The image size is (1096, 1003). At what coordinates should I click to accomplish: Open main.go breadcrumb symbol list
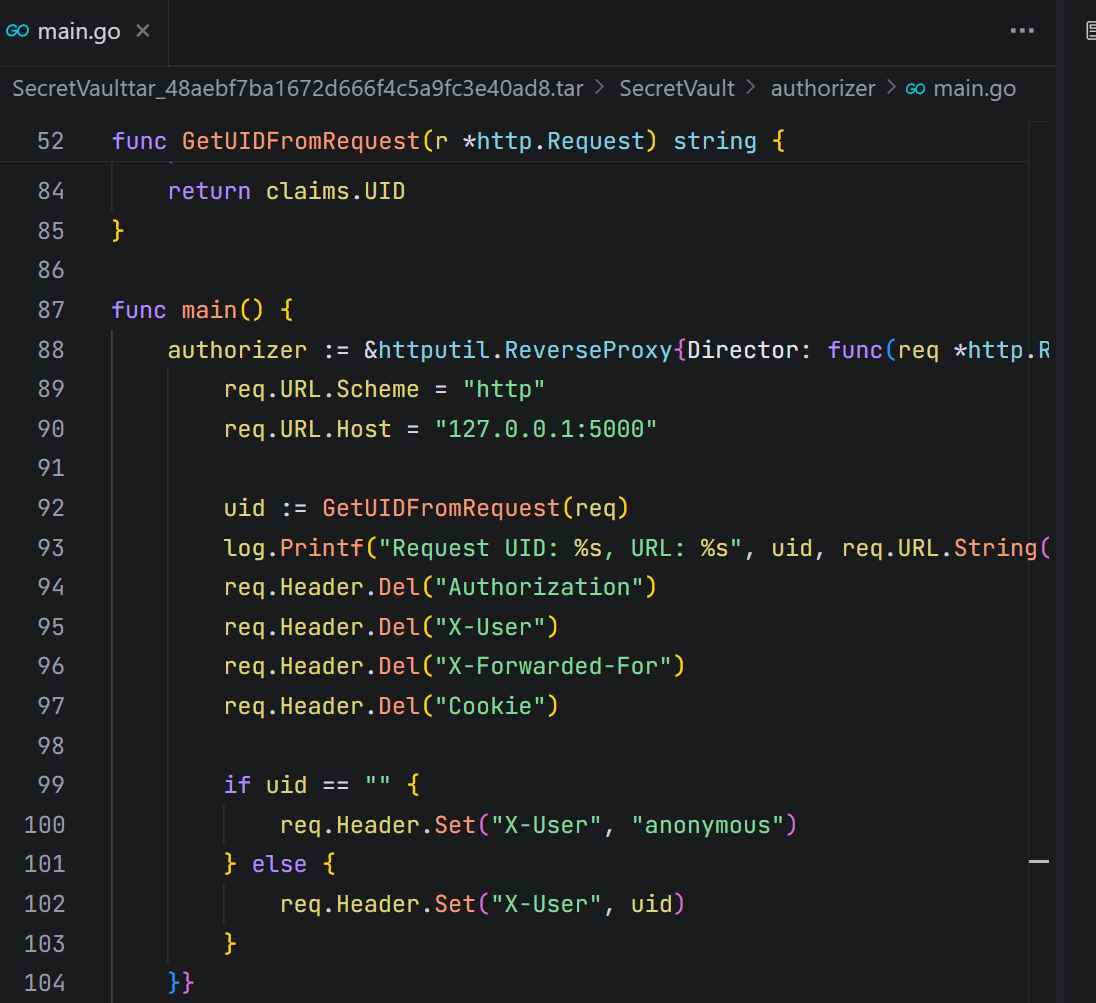point(974,89)
